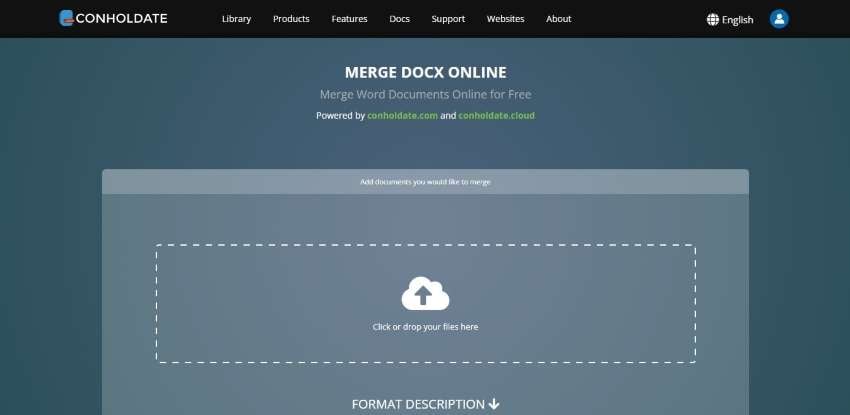Go to Docs in the top navigation
Viewport: 850px width, 415px height.
pos(400,19)
